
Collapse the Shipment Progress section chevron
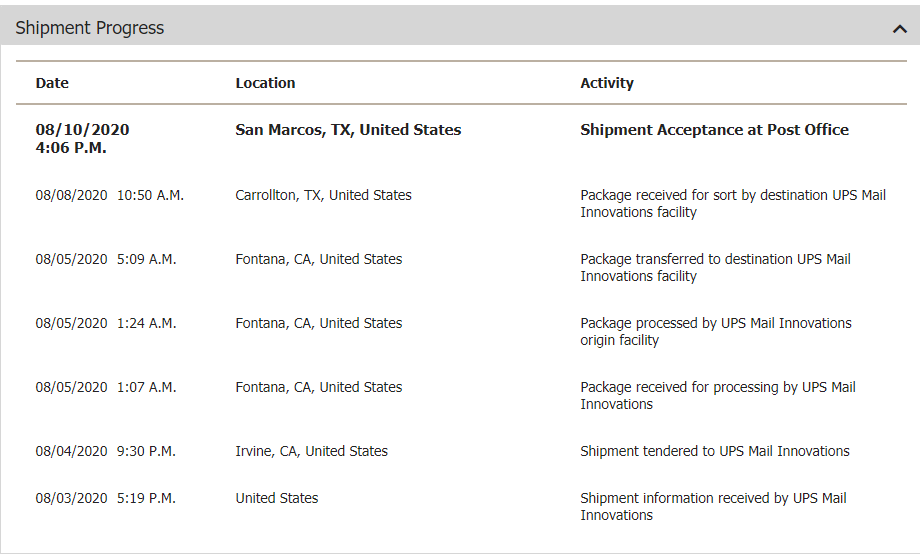coord(899,28)
